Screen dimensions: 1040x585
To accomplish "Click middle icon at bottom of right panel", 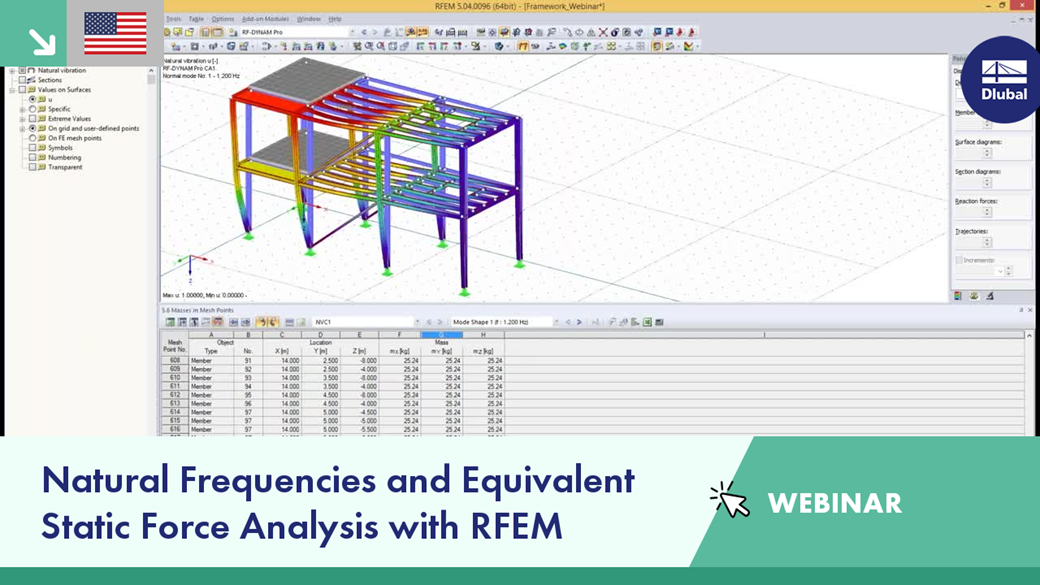I will click(974, 296).
